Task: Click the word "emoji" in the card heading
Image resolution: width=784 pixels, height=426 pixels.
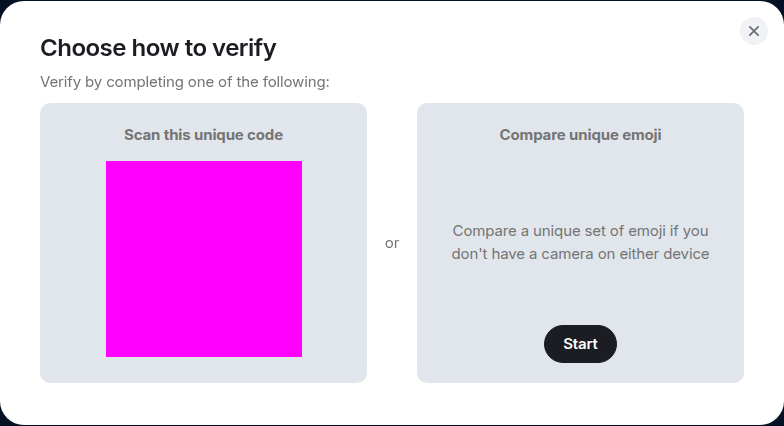Action: point(641,135)
